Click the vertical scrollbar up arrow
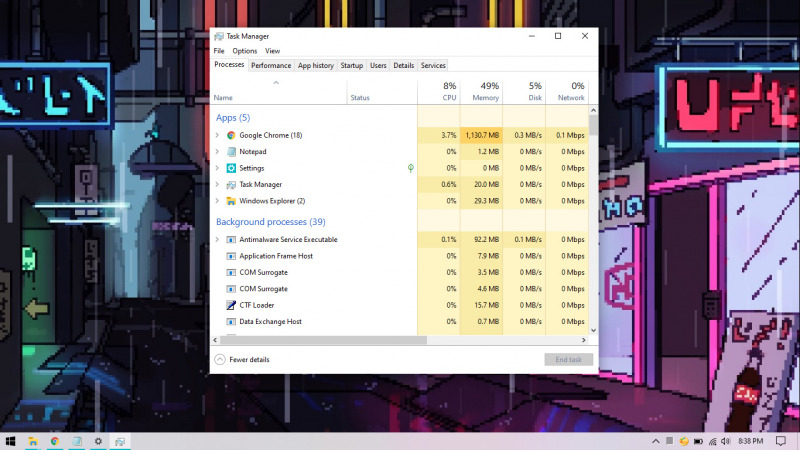 (593, 110)
